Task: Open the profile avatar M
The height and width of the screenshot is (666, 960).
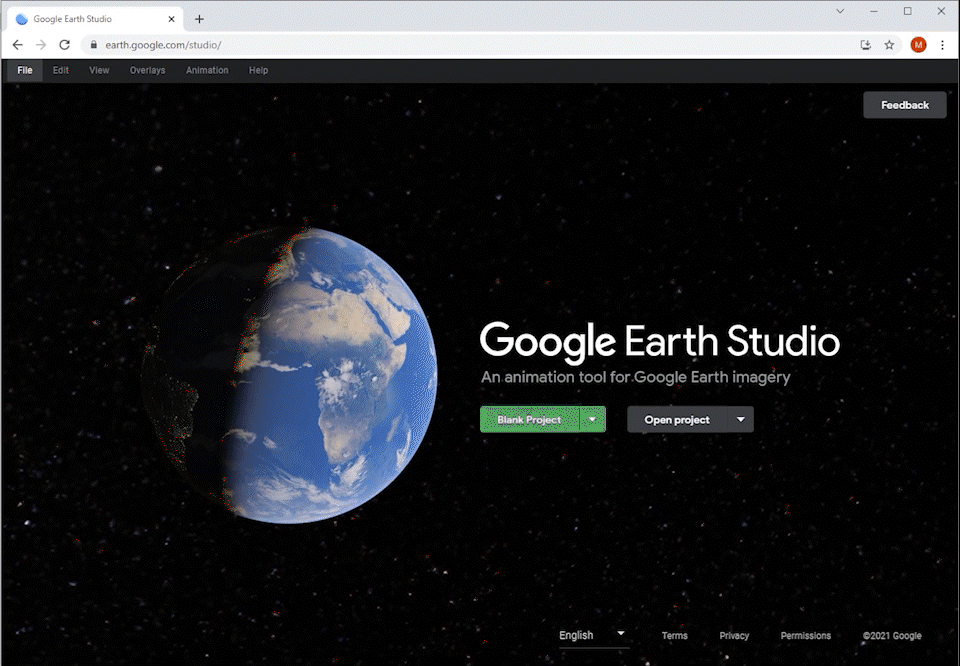Action: pyautogui.click(x=918, y=45)
